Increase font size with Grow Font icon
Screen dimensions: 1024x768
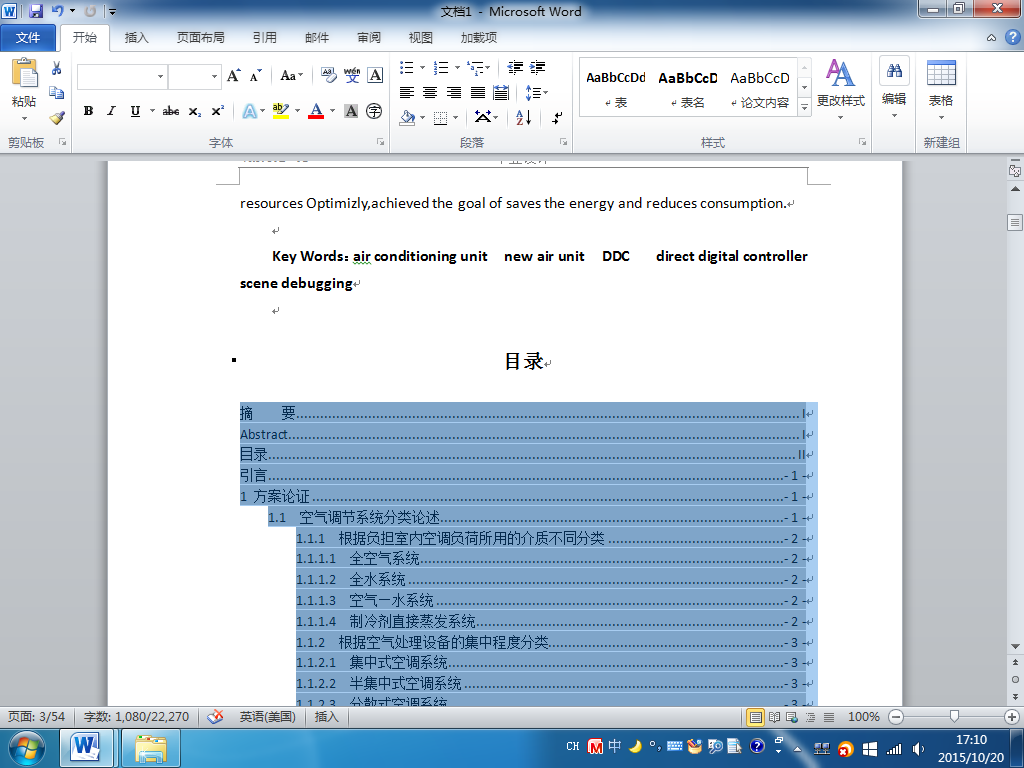pos(233,76)
